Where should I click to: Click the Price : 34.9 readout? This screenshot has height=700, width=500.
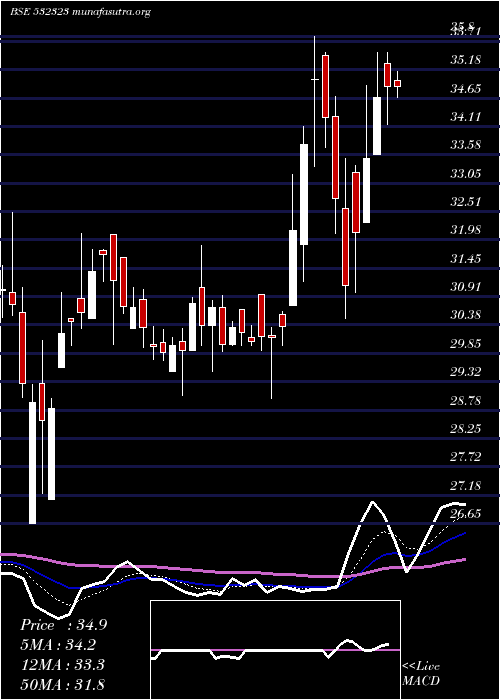pos(63,625)
